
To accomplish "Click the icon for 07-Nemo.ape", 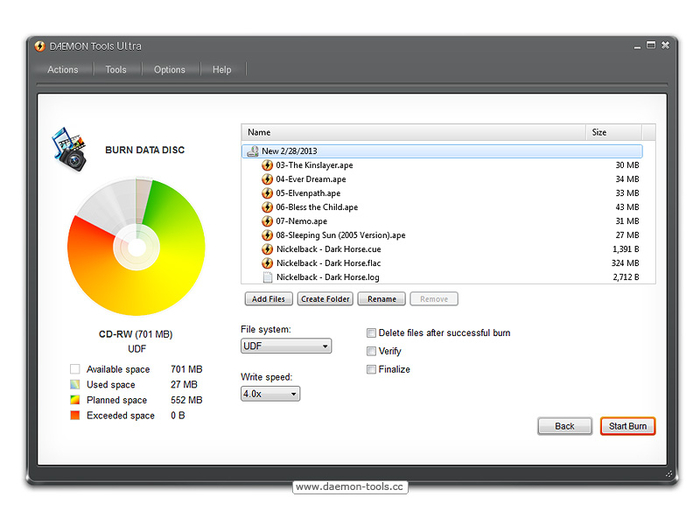I will (267, 221).
